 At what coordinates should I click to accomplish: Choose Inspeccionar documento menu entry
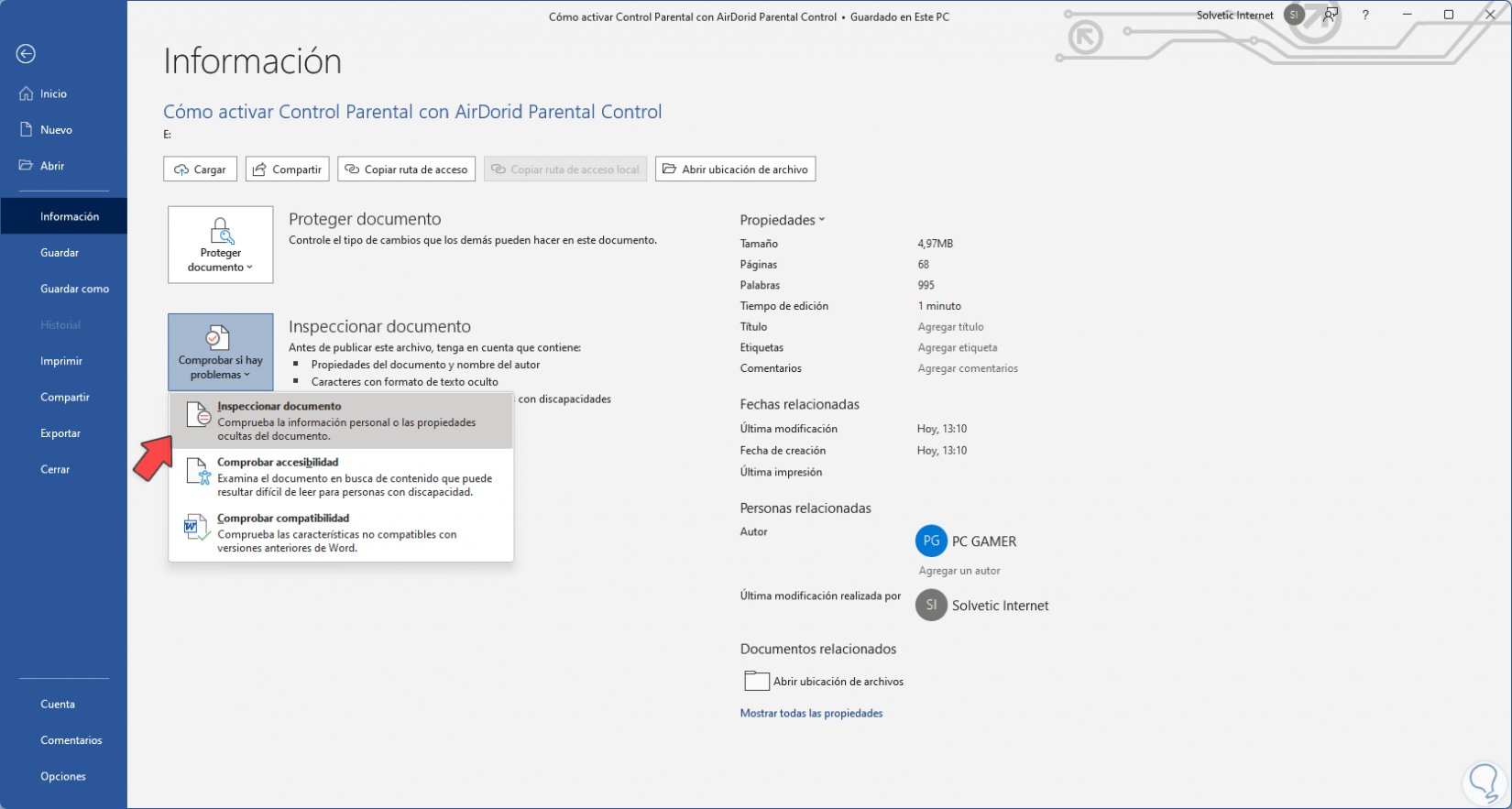341,421
